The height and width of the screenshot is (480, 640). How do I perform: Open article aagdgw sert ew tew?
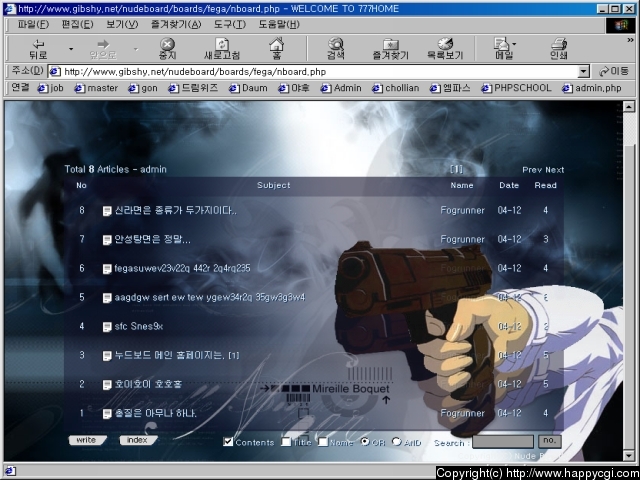[x=210, y=298]
